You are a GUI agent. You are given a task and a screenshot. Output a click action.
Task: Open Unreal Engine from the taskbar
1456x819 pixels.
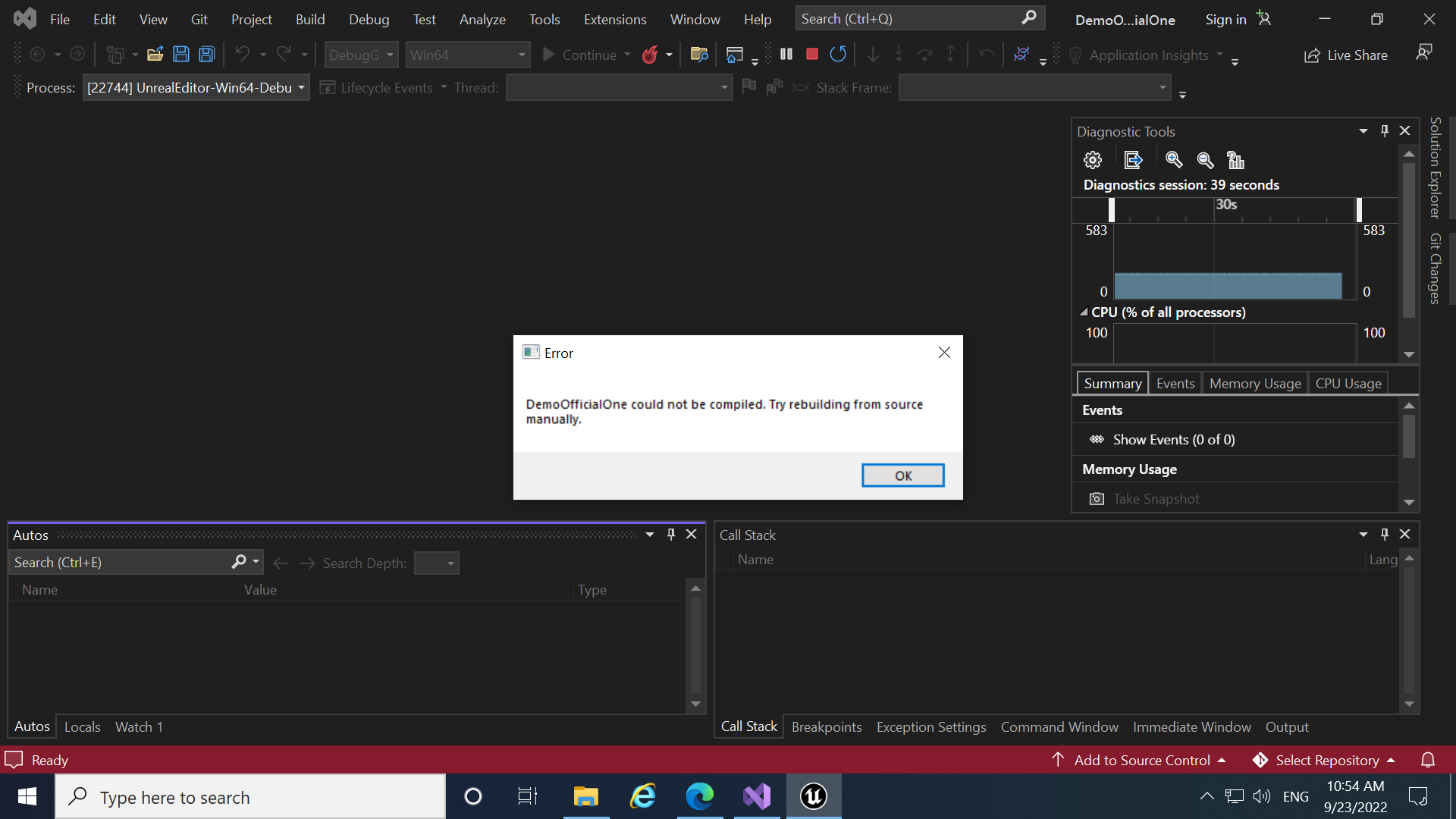click(x=813, y=796)
